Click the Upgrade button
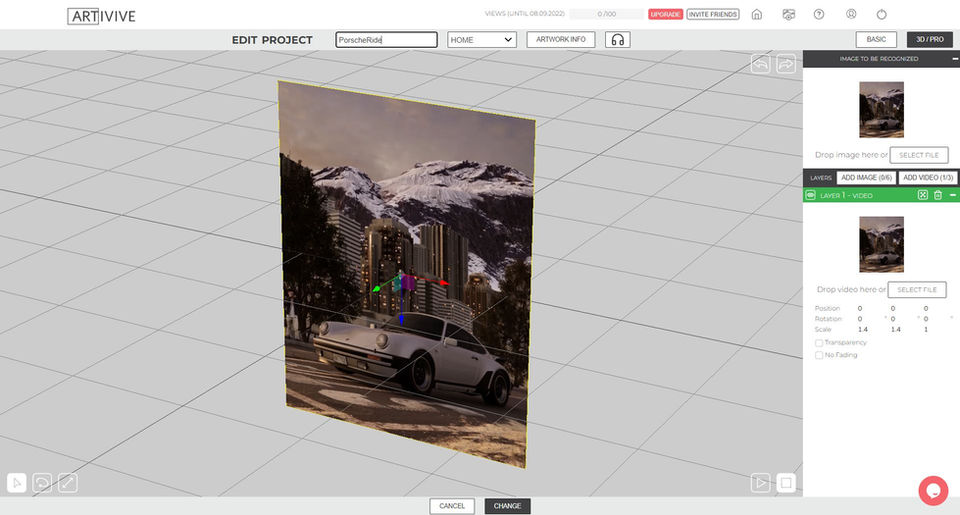Image resolution: width=960 pixels, height=515 pixels. (666, 14)
